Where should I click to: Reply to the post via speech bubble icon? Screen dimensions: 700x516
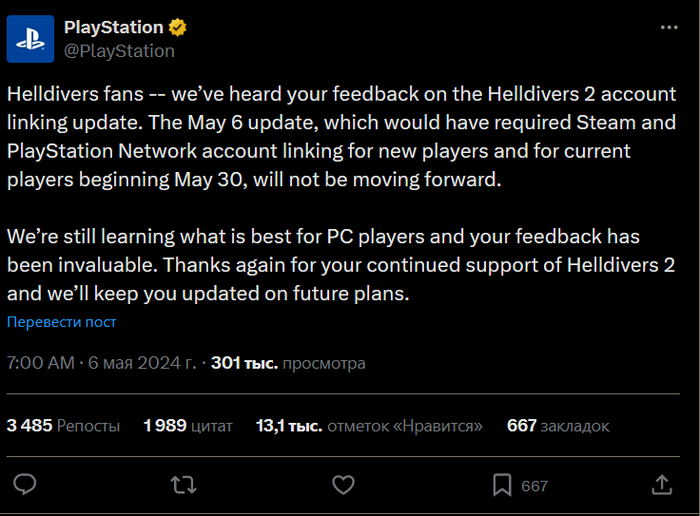(x=27, y=485)
